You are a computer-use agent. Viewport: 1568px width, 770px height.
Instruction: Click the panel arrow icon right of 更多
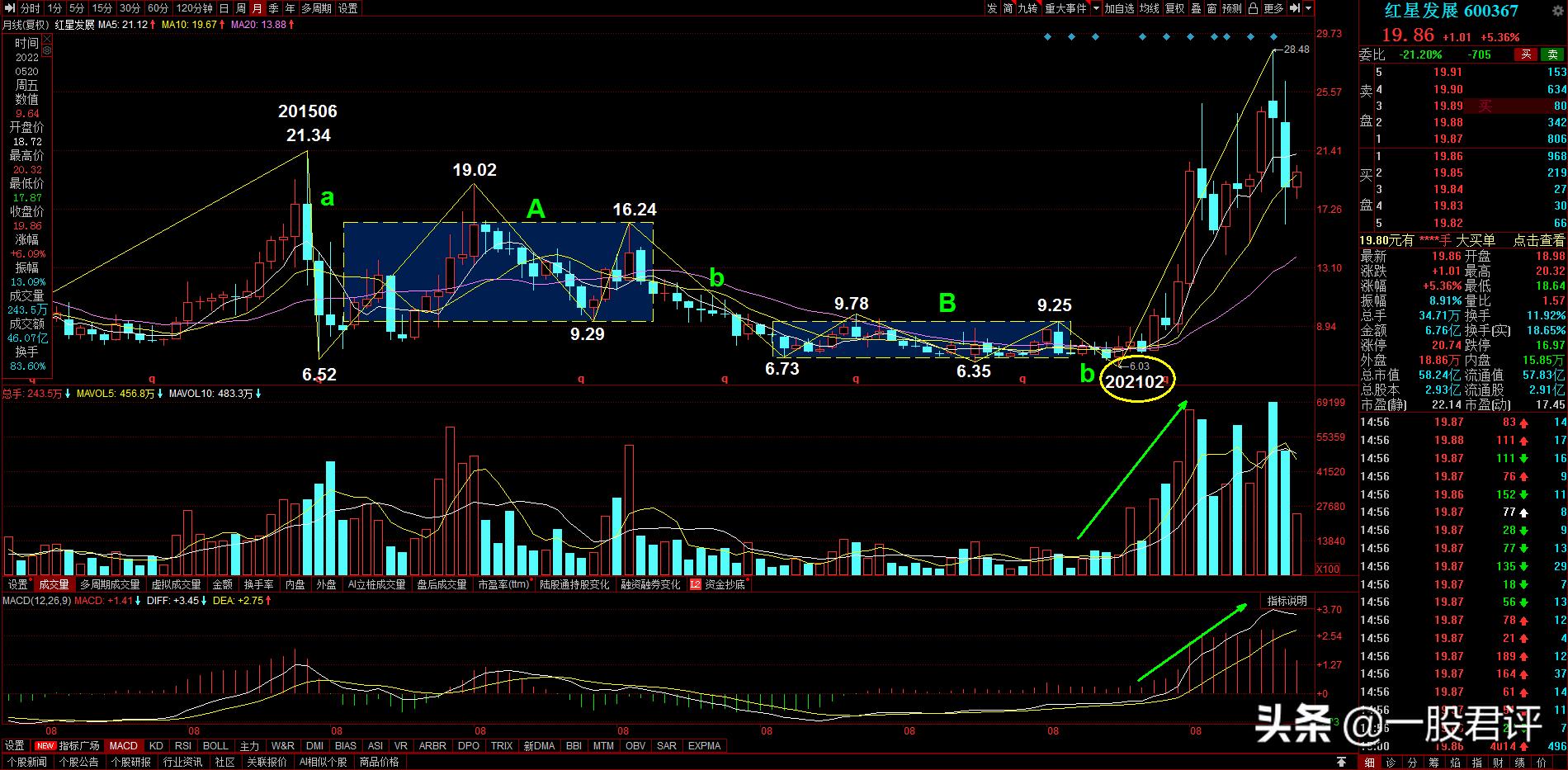tap(1294, 8)
